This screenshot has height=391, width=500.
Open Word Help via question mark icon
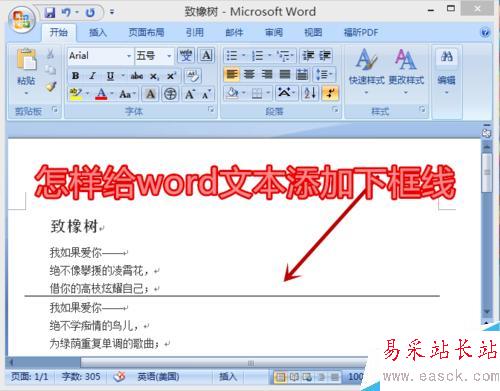coord(485,32)
